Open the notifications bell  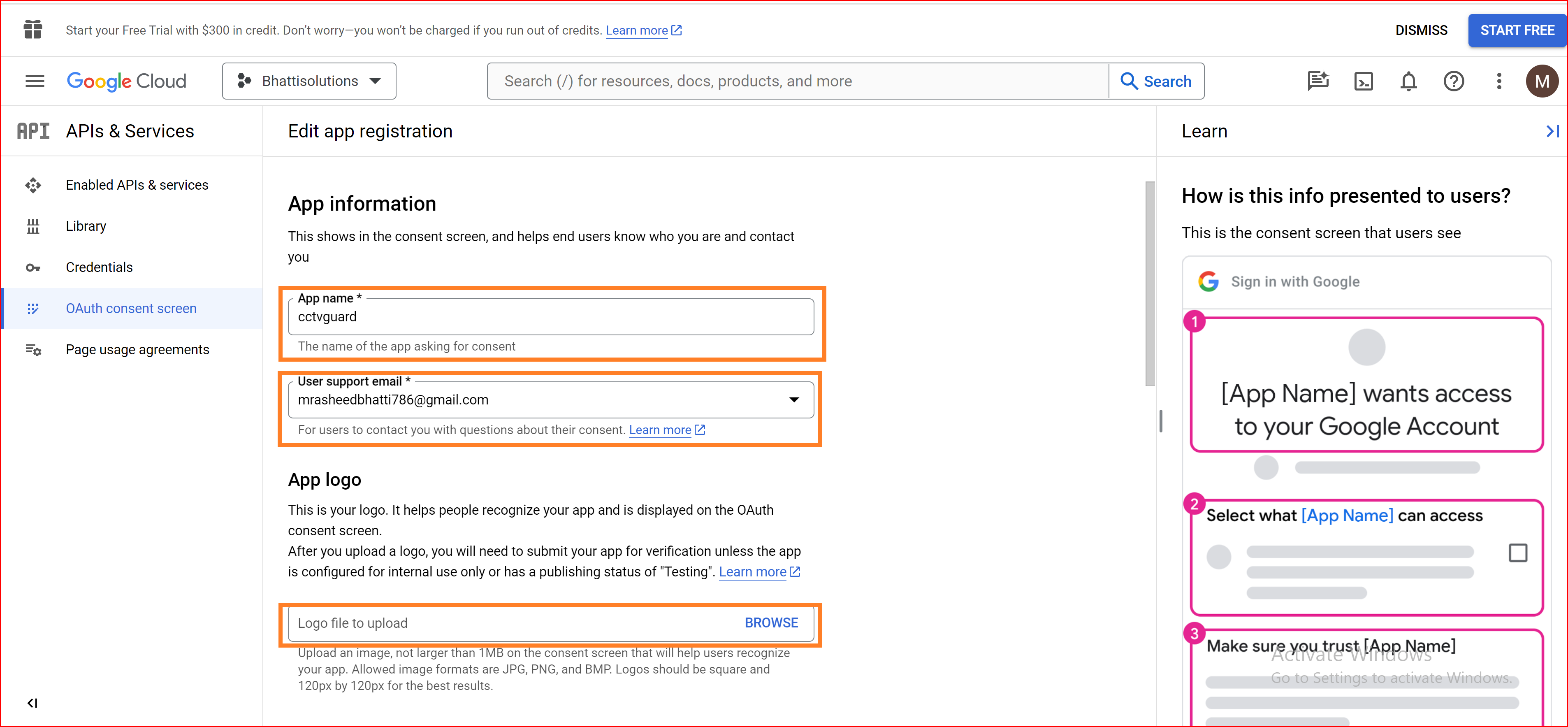pos(1408,81)
